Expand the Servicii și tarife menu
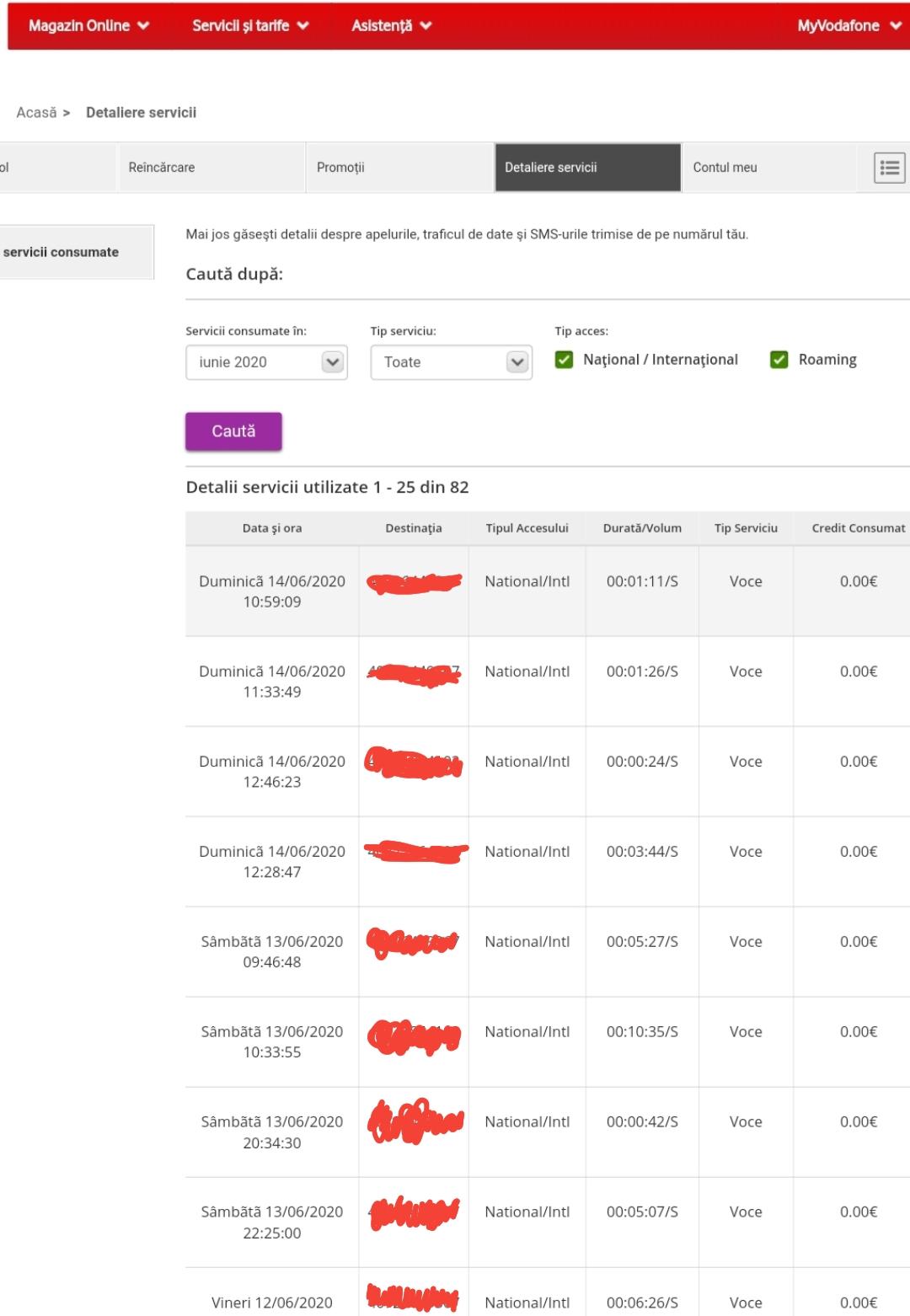 click(x=250, y=25)
